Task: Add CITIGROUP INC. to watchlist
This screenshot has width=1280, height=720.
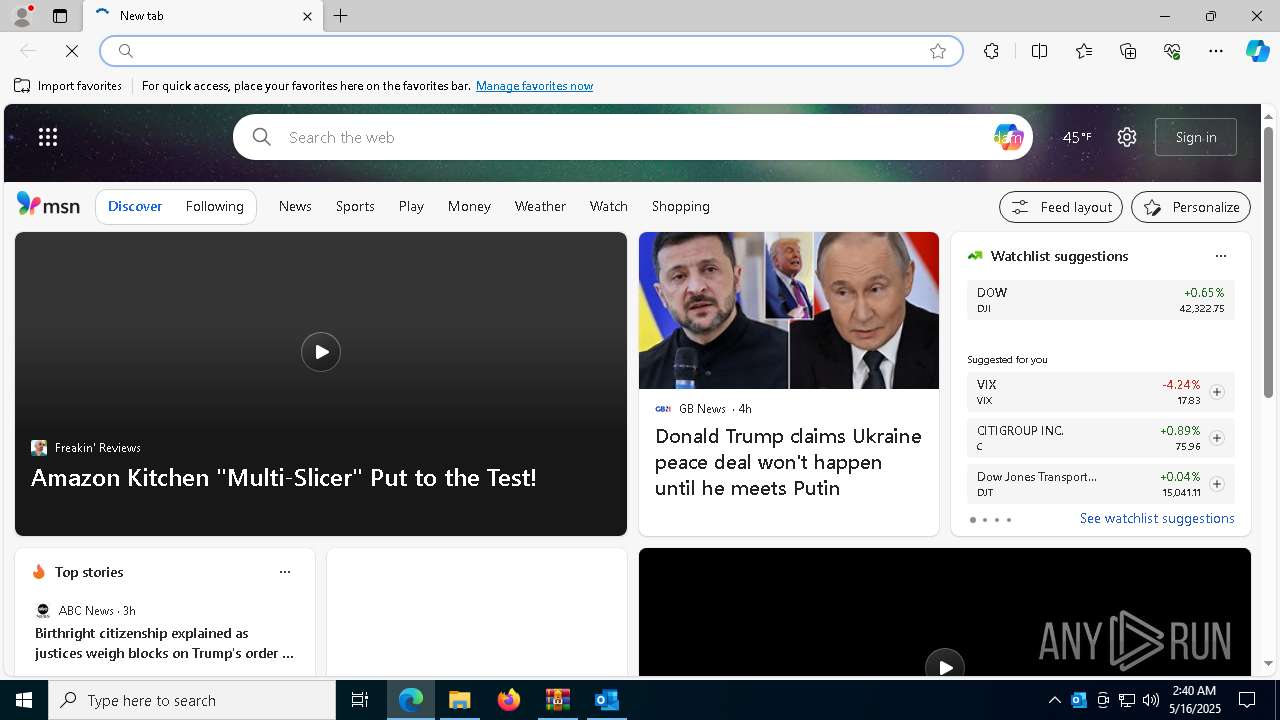Action: click(1216, 438)
